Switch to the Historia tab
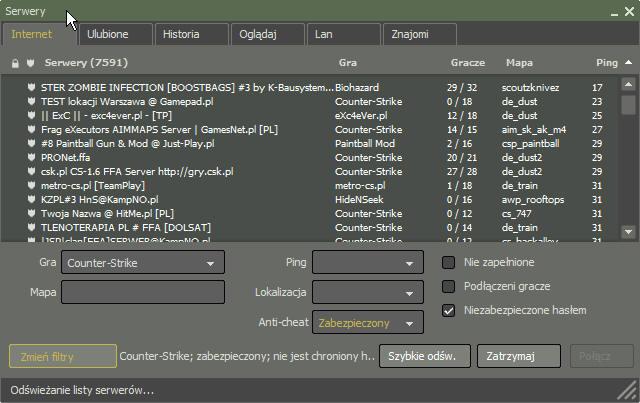 tap(192, 34)
